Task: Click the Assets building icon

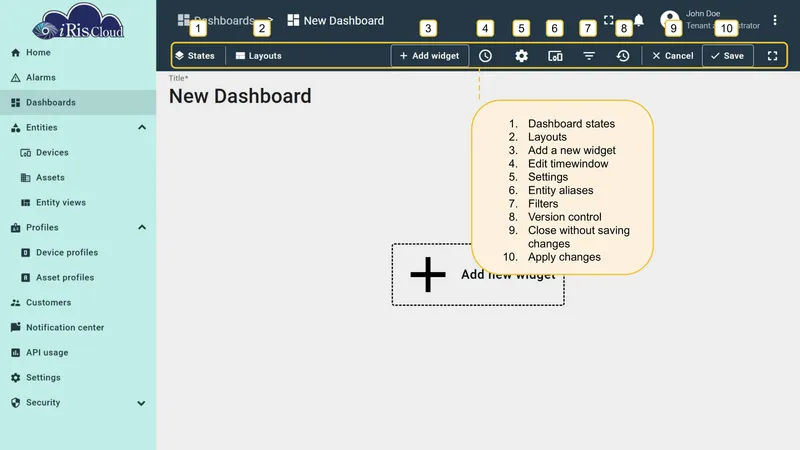Action: pyautogui.click(x=26, y=178)
